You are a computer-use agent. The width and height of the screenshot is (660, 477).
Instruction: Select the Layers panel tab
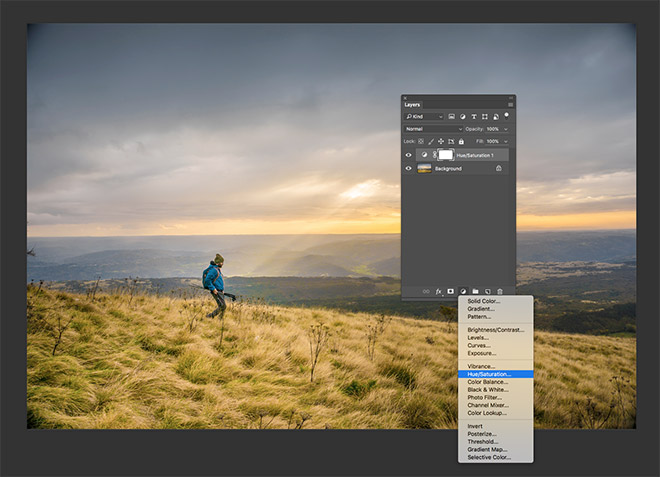tap(412, 104)
